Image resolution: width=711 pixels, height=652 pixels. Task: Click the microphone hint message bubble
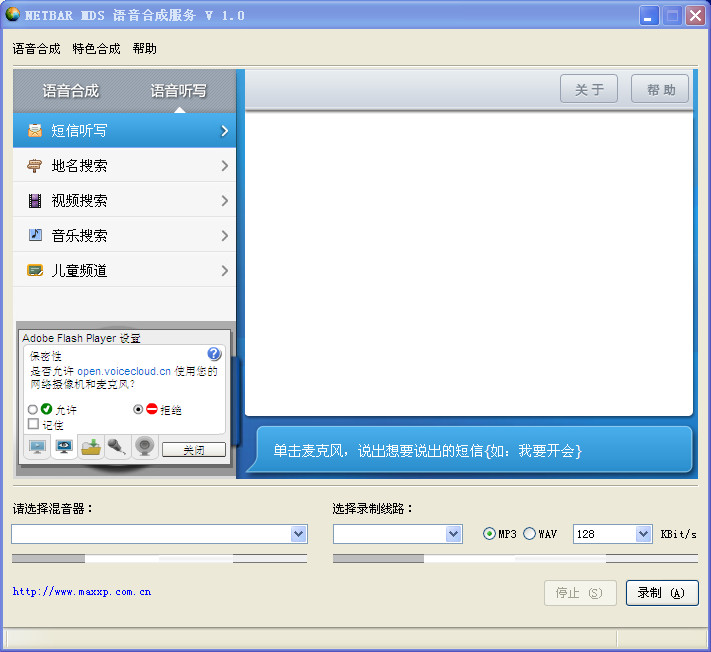(472, 449)
